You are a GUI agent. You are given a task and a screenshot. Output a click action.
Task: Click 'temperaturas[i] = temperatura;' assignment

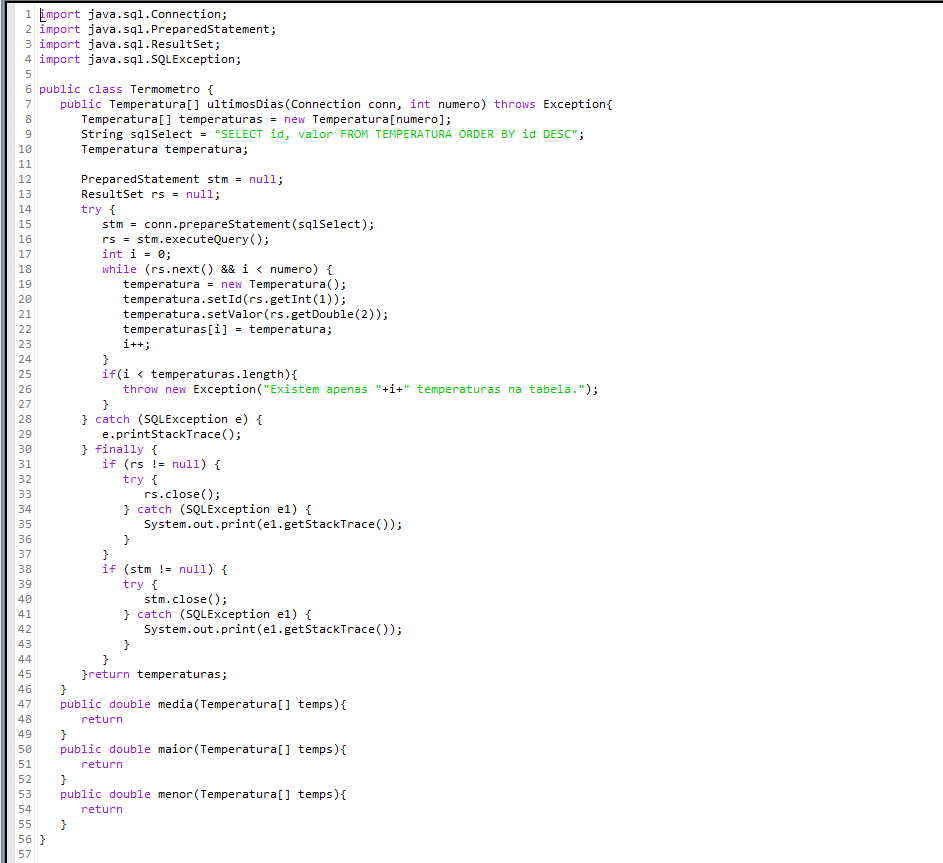(x=227, y=330)
